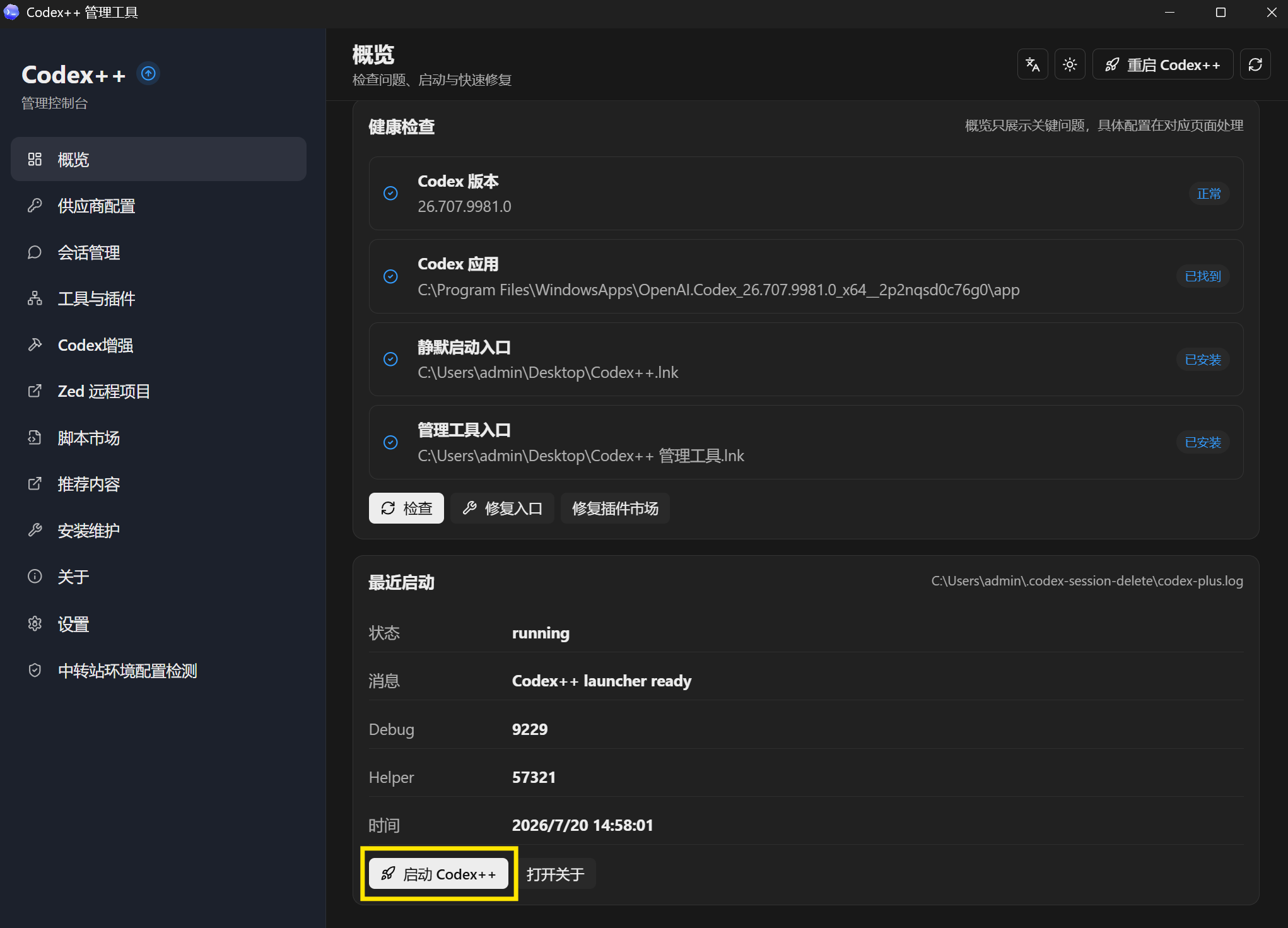Screen dimensions: 1288x928
Task: Click the 打开关于 button
Action: (x=556, y=874)
